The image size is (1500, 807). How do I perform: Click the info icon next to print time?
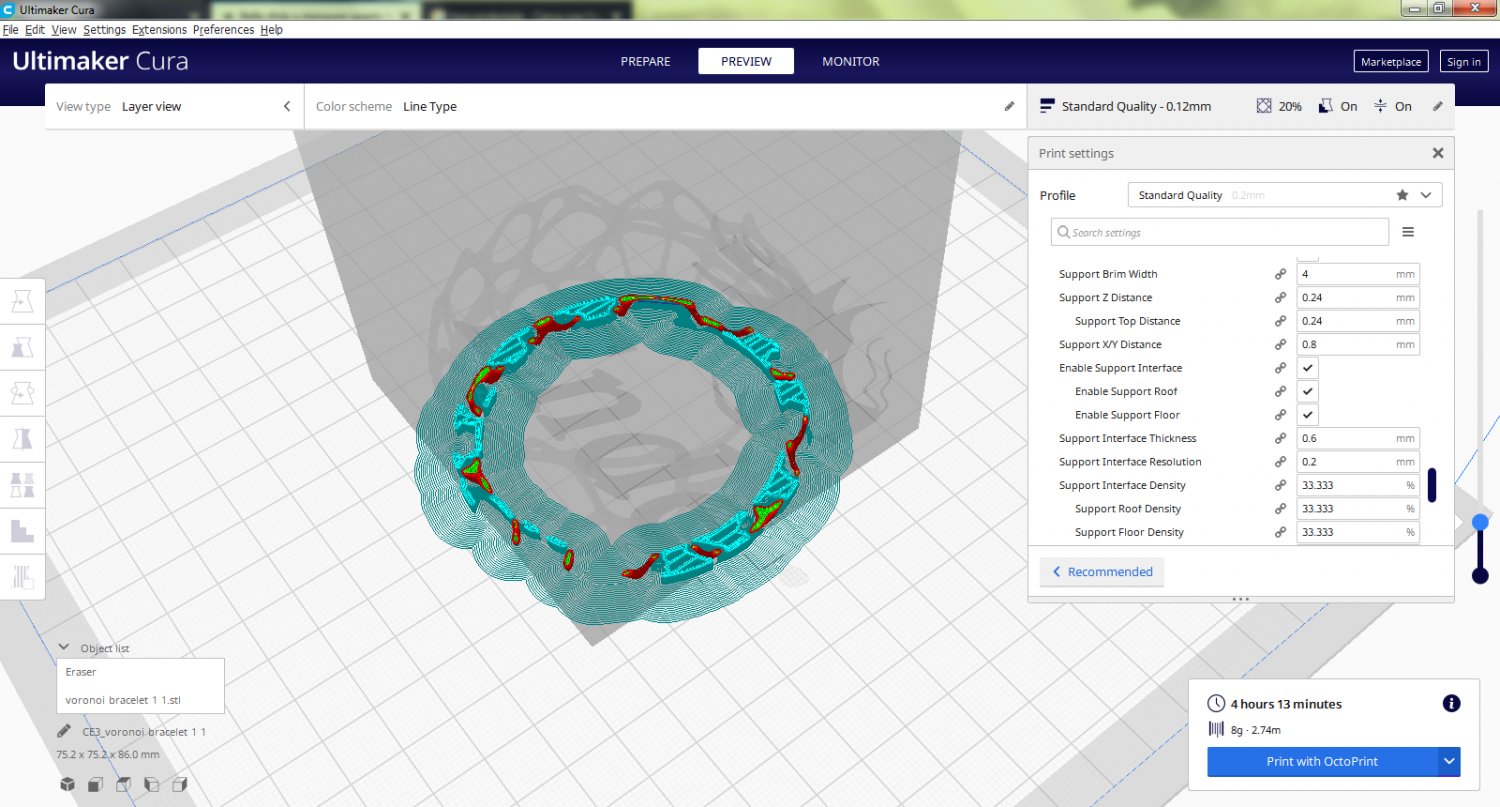click(x=1451, y=704)
